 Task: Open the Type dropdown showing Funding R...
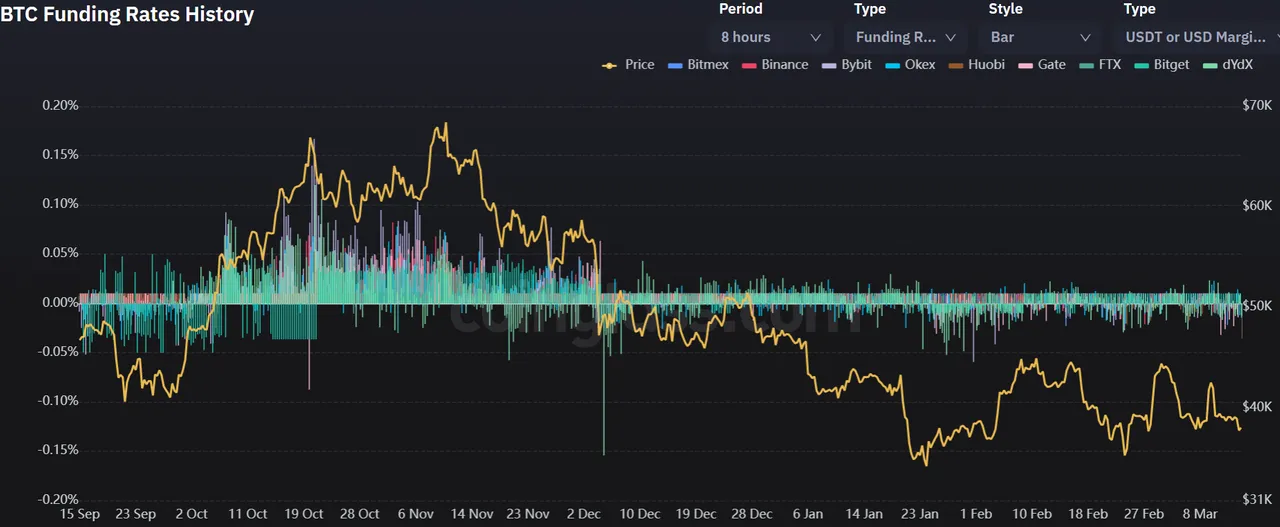pos(906,37)
